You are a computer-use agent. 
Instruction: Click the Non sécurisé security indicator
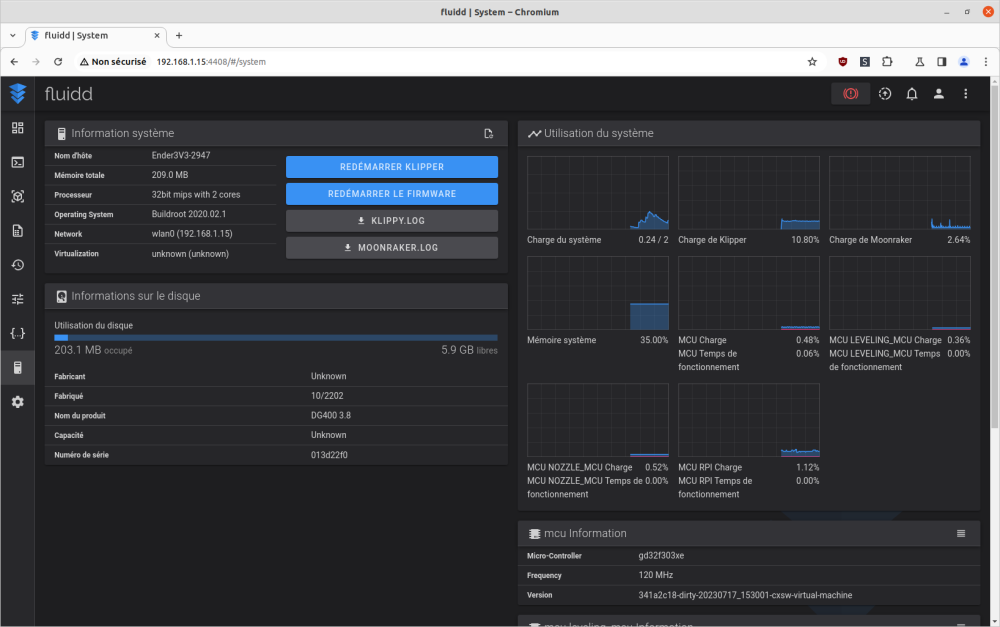coord(113,62)
